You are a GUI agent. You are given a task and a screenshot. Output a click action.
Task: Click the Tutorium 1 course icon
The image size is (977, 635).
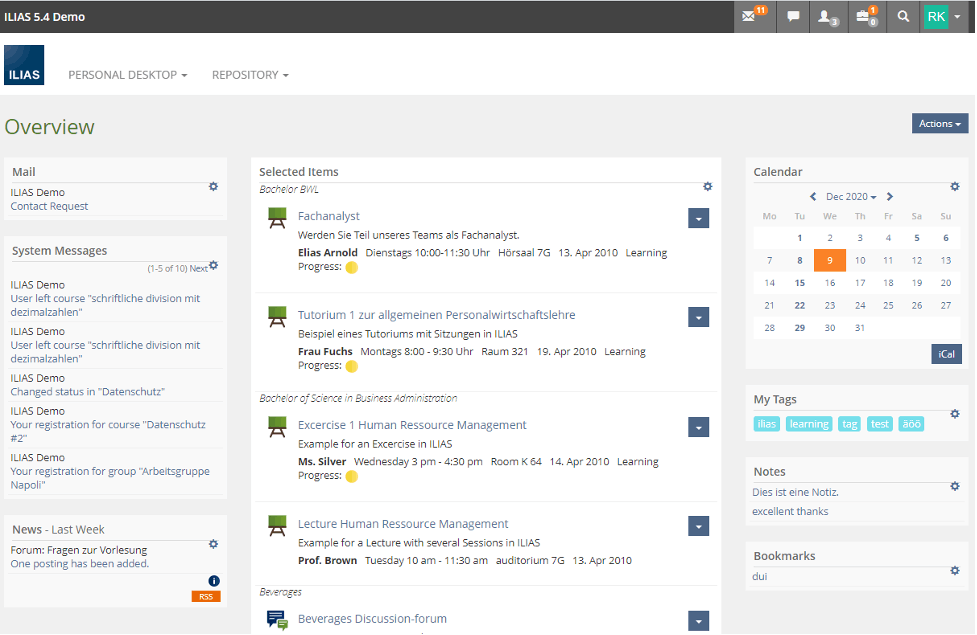tap(277, 317)
